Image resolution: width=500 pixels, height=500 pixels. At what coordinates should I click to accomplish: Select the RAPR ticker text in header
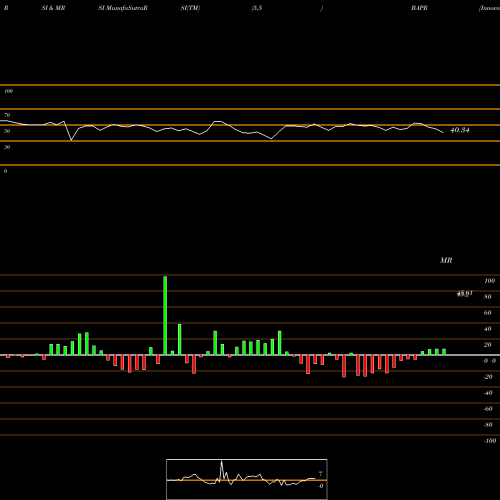point(419,8)
